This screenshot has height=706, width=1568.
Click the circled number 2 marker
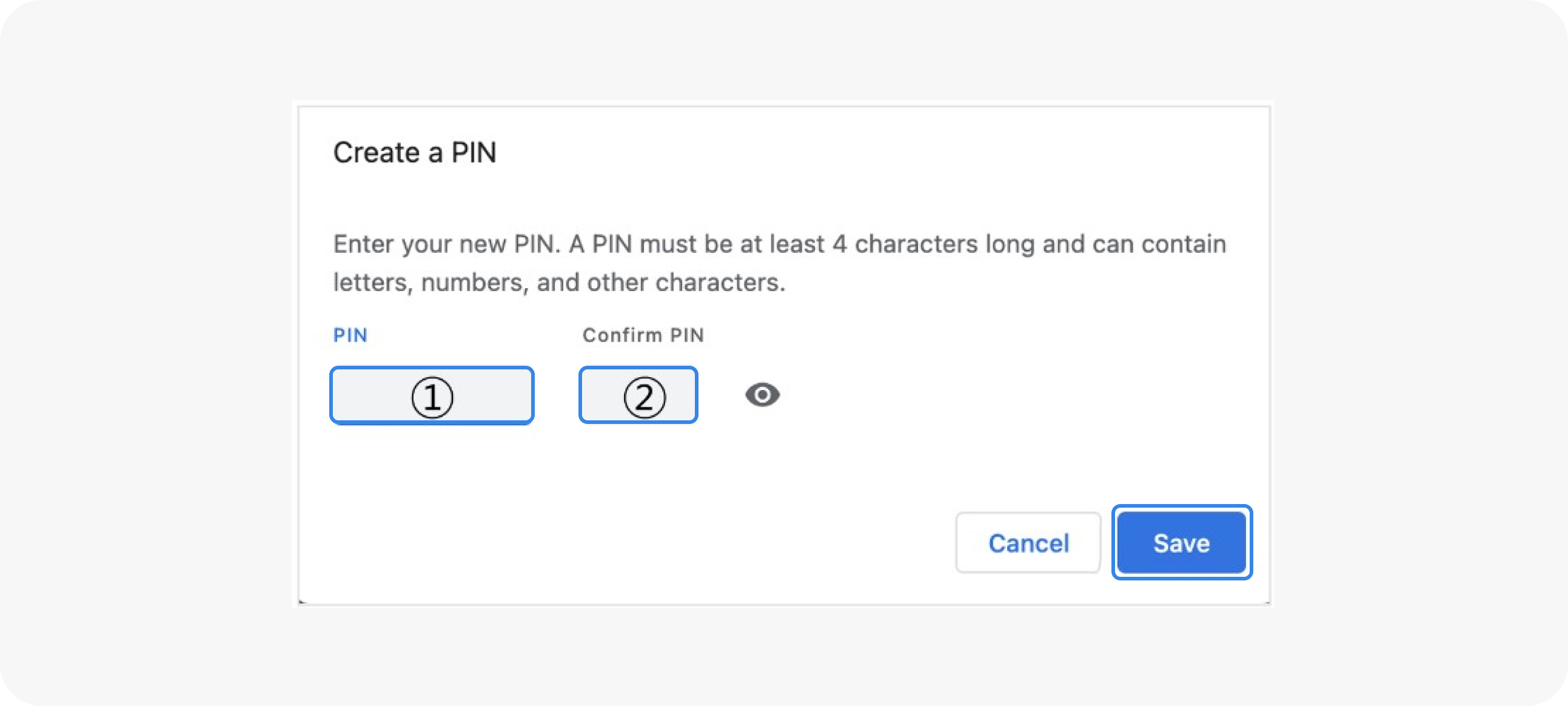point(645,397)
